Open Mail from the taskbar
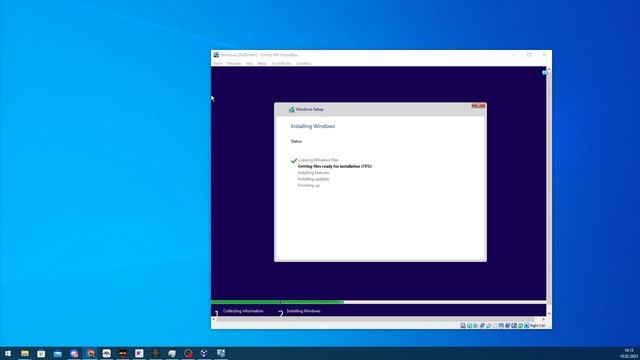The image size is (640, 360). pos(58,353)
